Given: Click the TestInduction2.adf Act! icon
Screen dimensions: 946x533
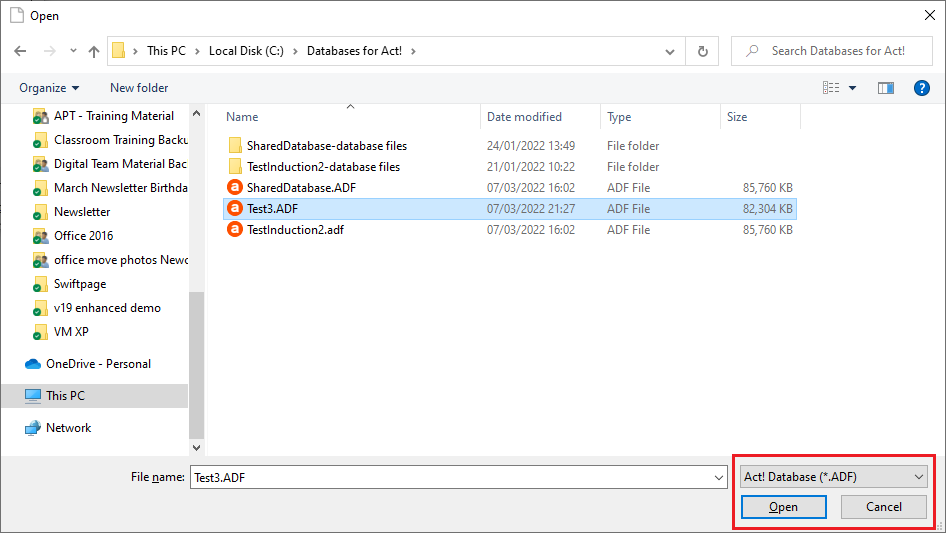Looking at the screenshot, I should pos(235,229).
